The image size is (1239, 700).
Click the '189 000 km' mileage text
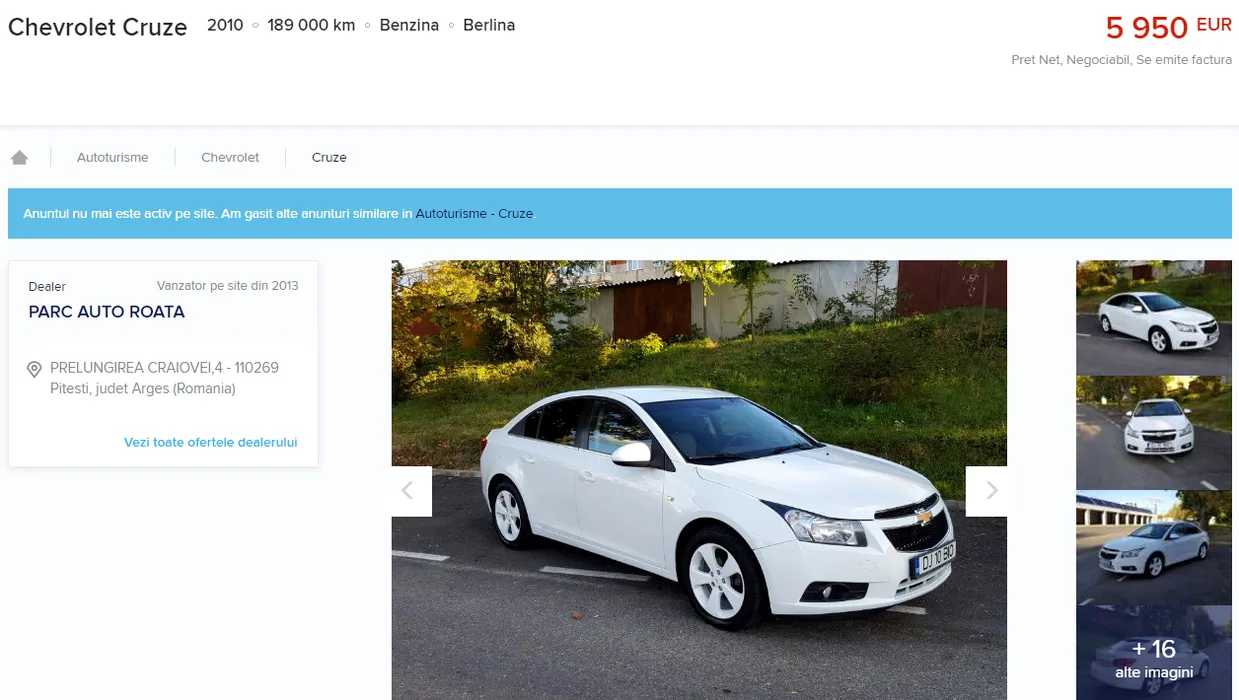311,25
